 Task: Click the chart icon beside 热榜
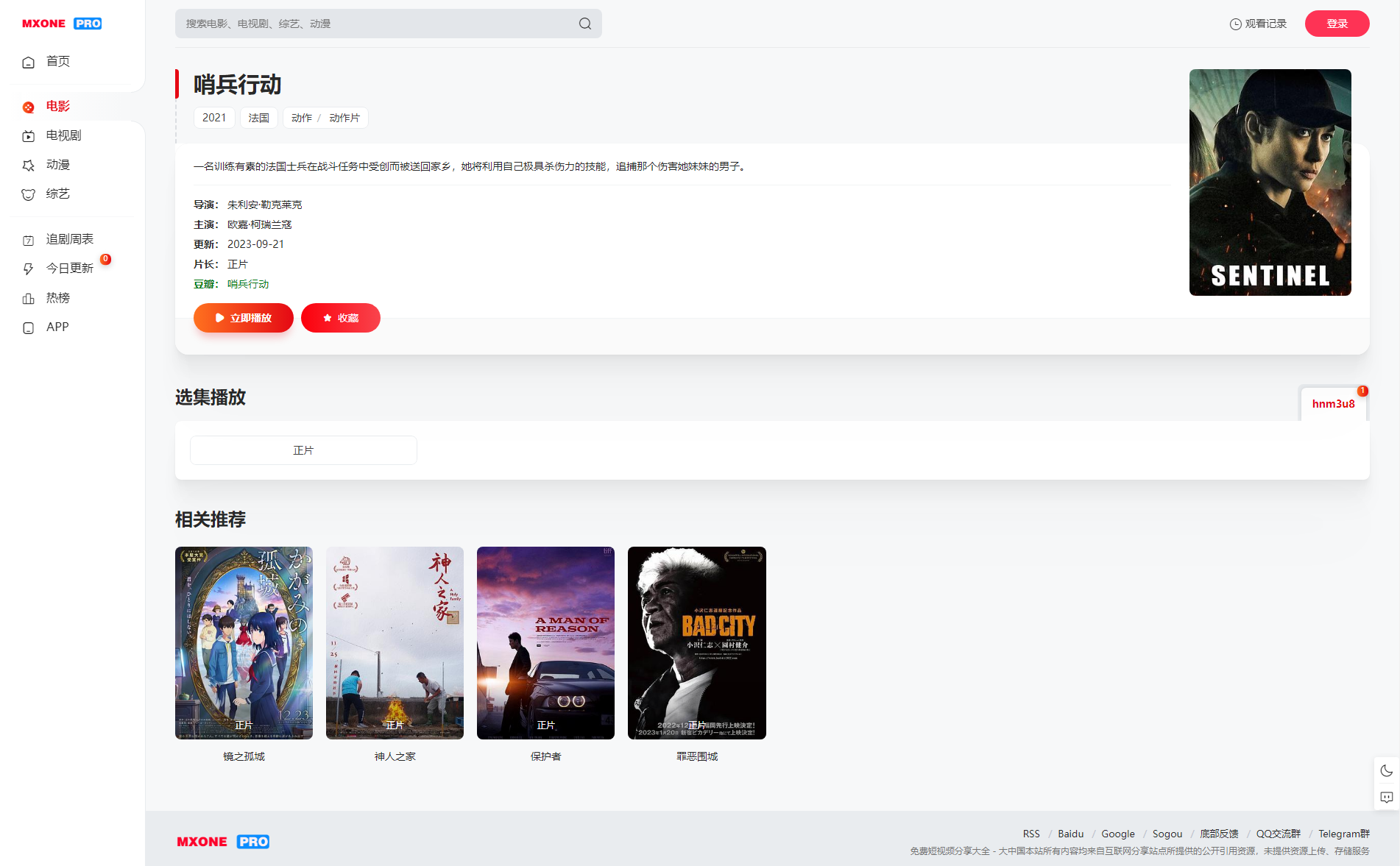[28, 299]
